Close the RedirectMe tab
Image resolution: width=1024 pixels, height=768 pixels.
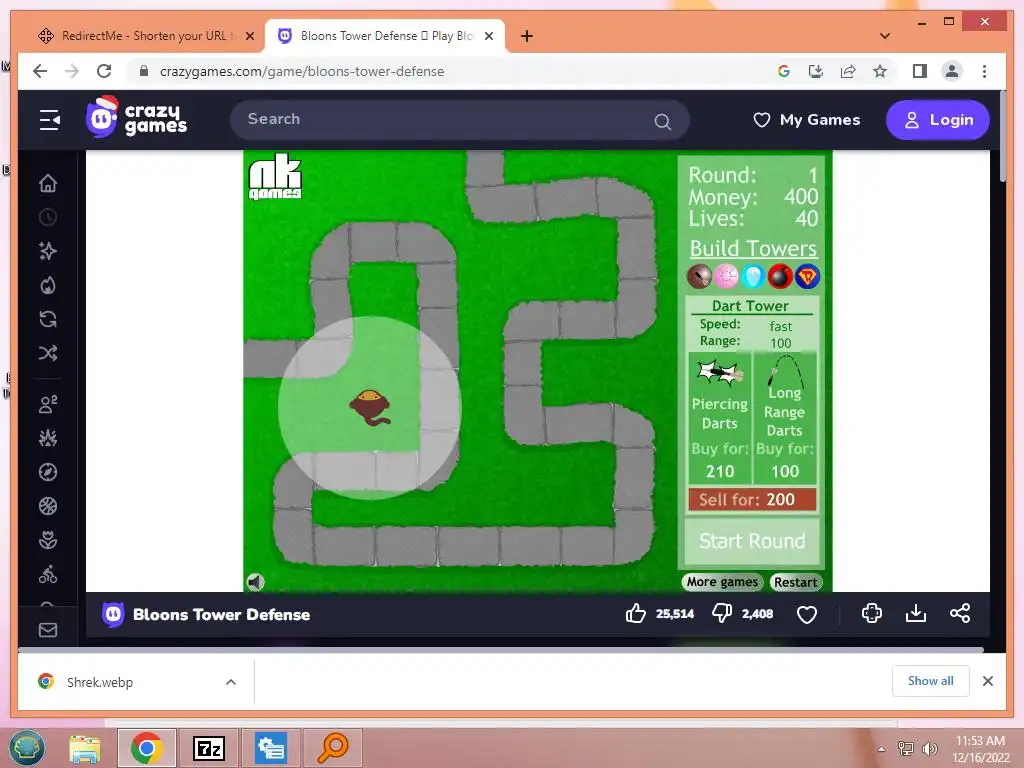[x=249, y=36]
